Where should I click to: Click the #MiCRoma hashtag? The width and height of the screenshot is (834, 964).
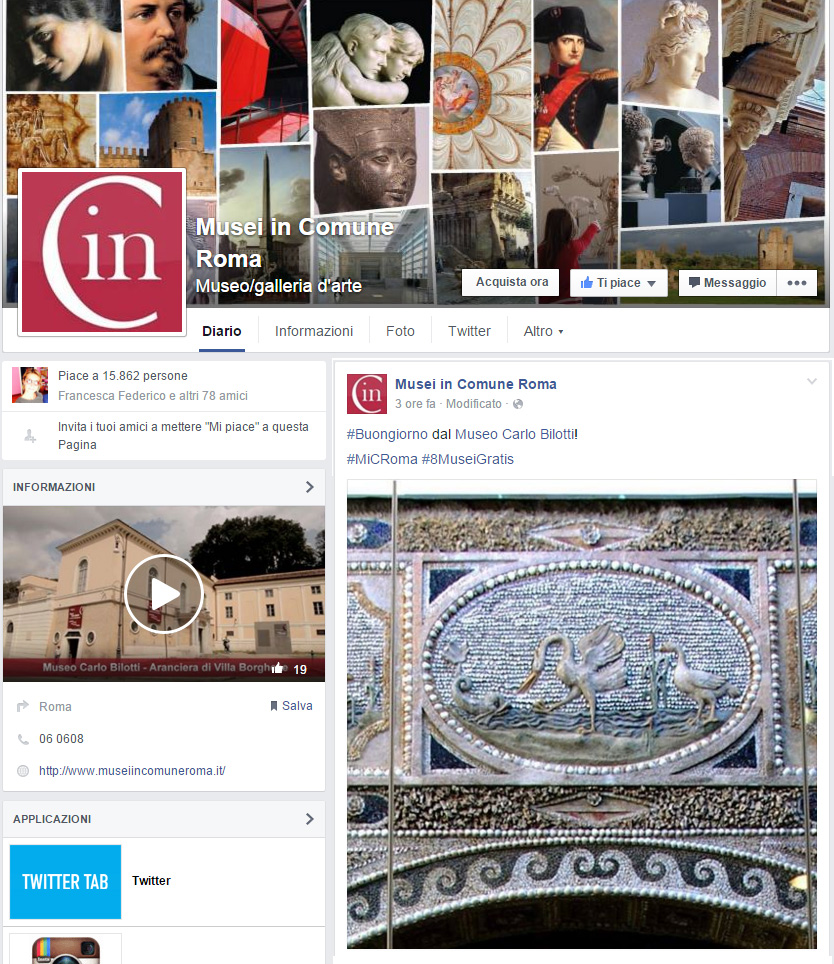382,459
